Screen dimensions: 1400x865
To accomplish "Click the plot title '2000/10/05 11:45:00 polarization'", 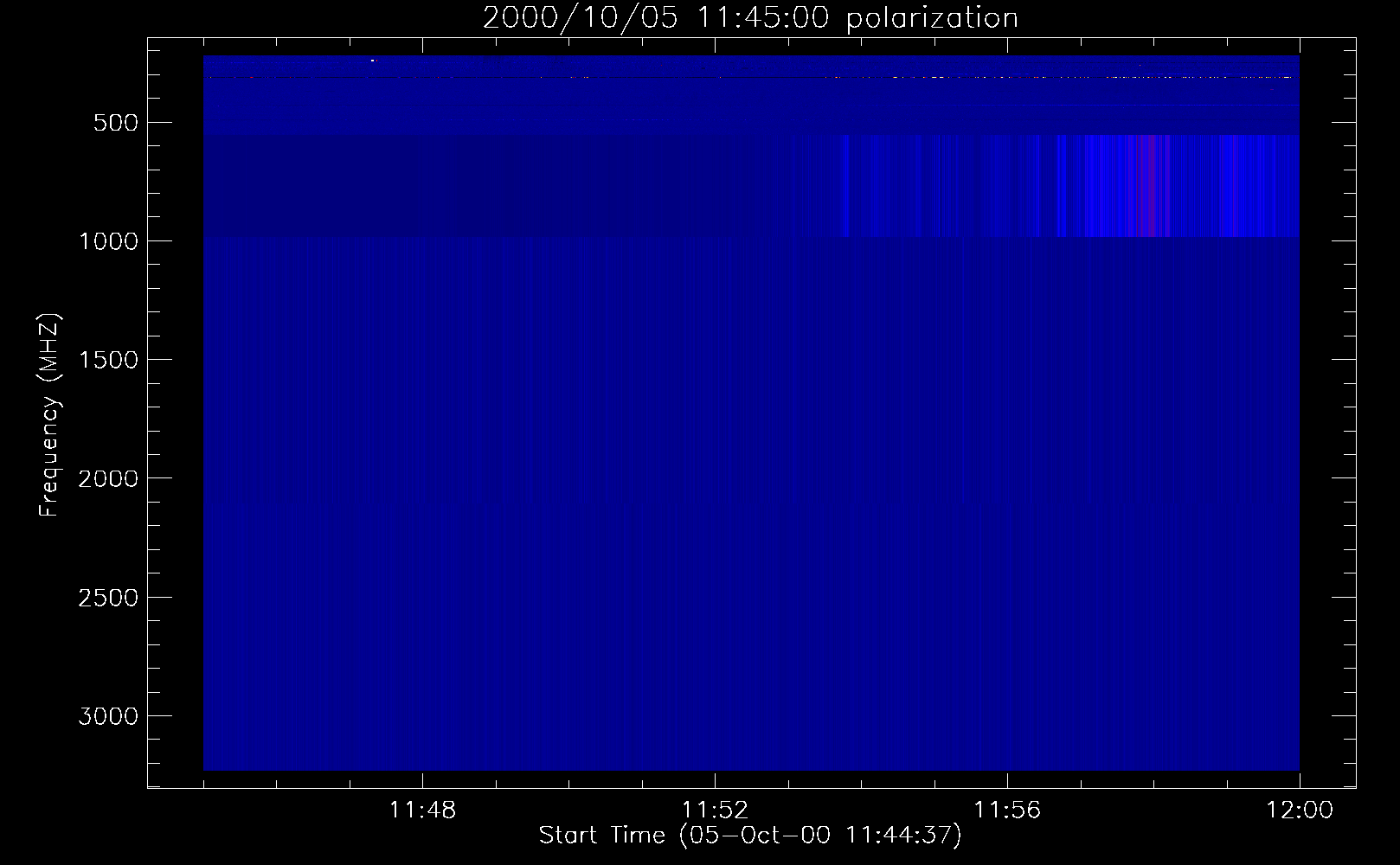I will tap(750, 18).
